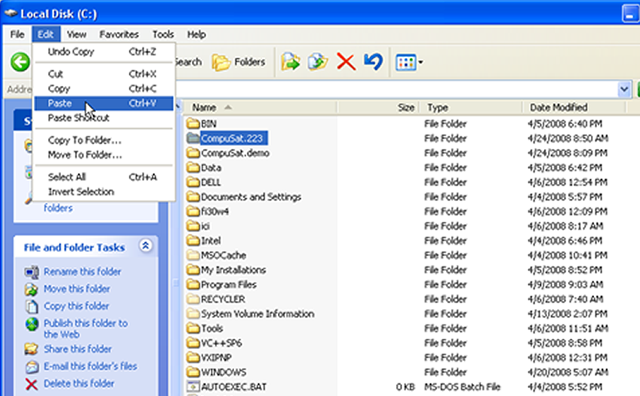640x396 pixels.
Task: Select the VC++SP6 folder icon
Action: click(193, 343)
